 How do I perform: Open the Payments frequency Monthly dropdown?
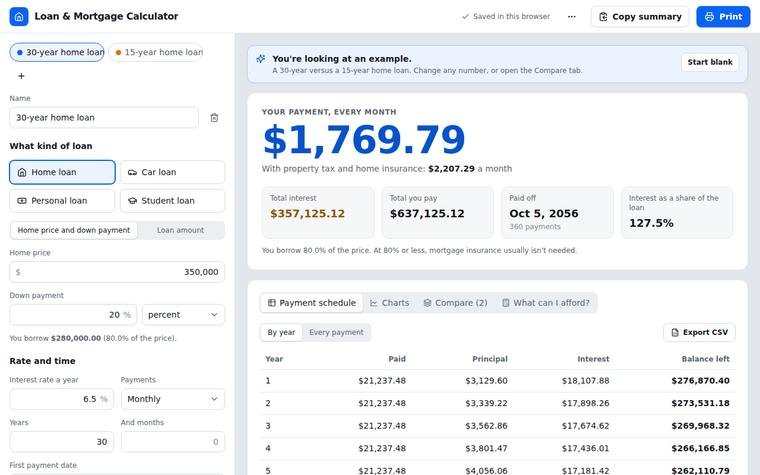tap(173, 399)
